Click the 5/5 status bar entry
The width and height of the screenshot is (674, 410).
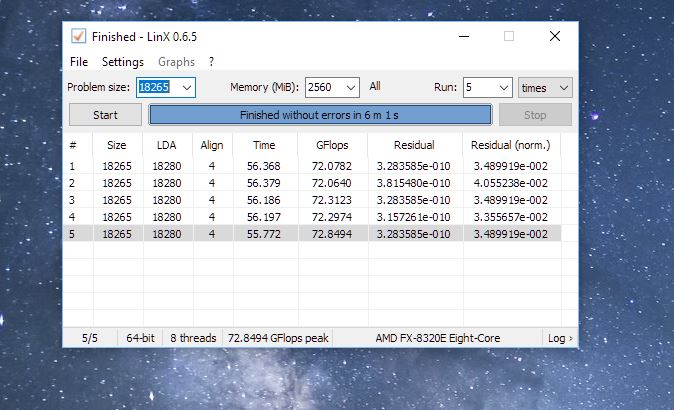(90, 338)
